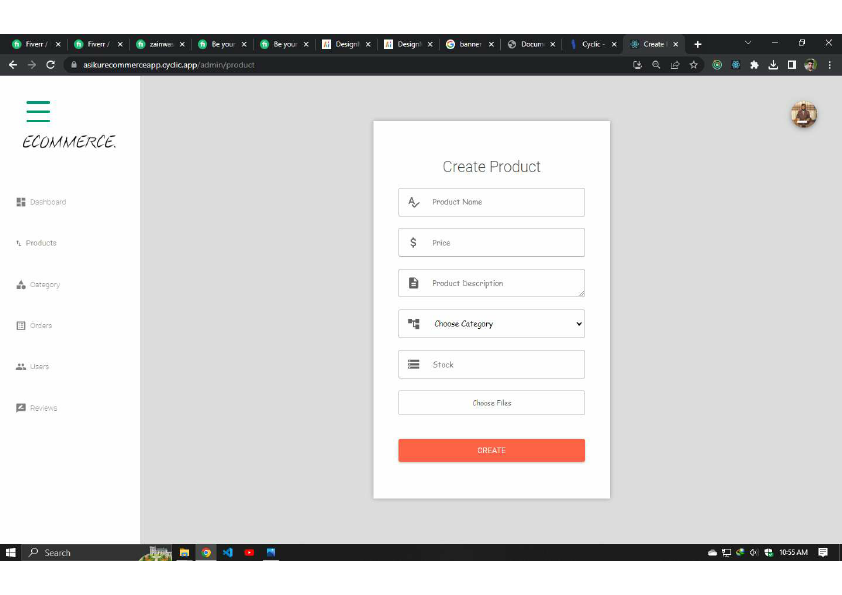Image resolution: width=842 pixels, height=595 pixels.
Task: Click the address bar URL
Action: pos(169,65)
